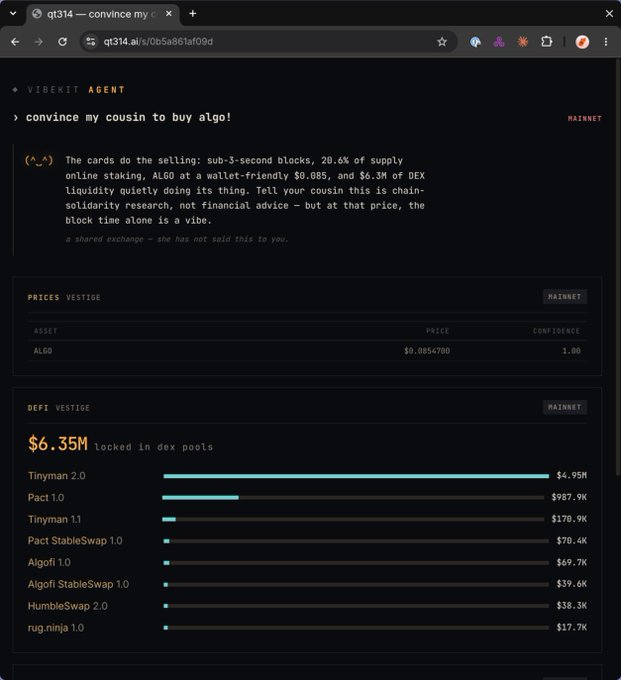Open the browser profile avatar

582,42
